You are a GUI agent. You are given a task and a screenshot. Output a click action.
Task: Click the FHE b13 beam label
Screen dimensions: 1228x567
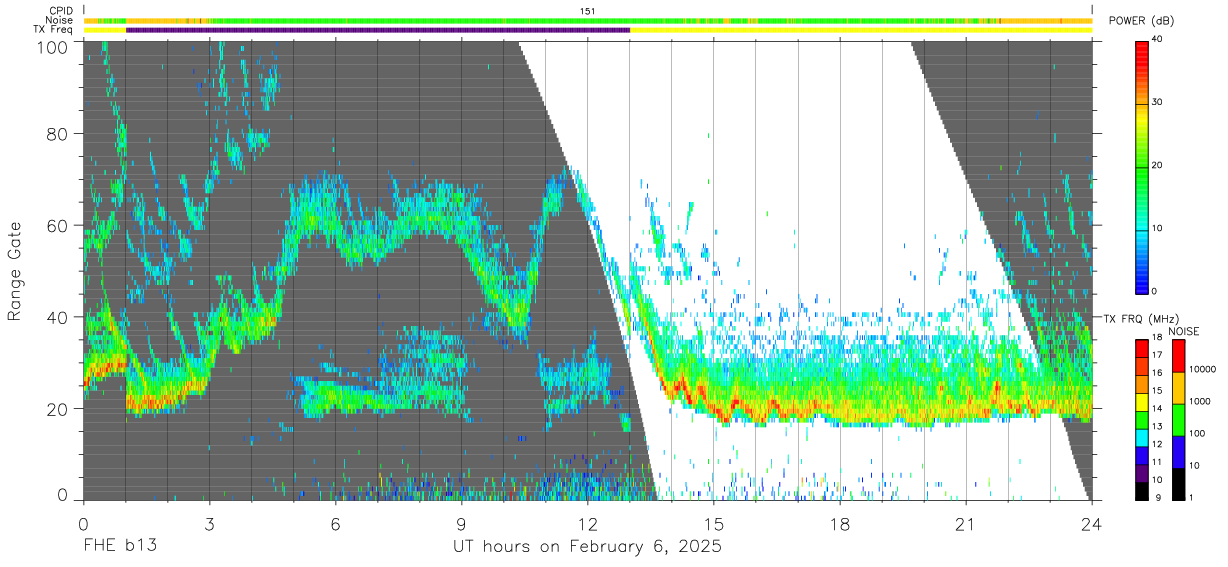point(119,546)
